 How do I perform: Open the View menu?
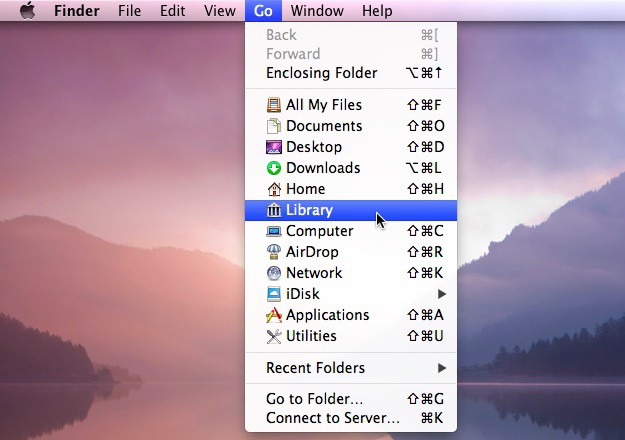pos(220,11)
